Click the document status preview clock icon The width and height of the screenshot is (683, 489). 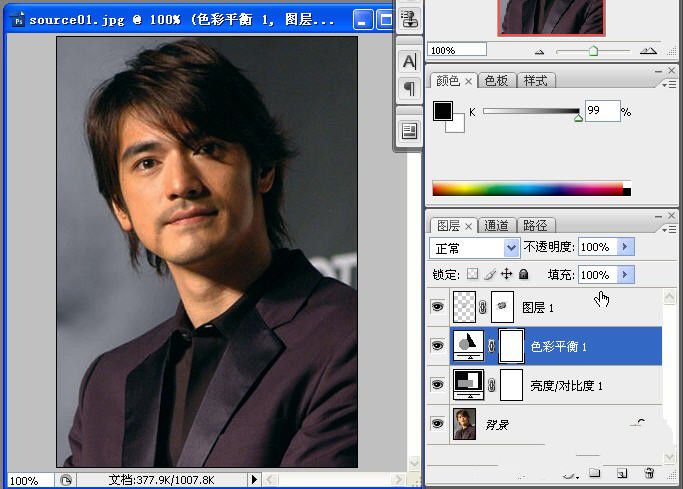66,480
